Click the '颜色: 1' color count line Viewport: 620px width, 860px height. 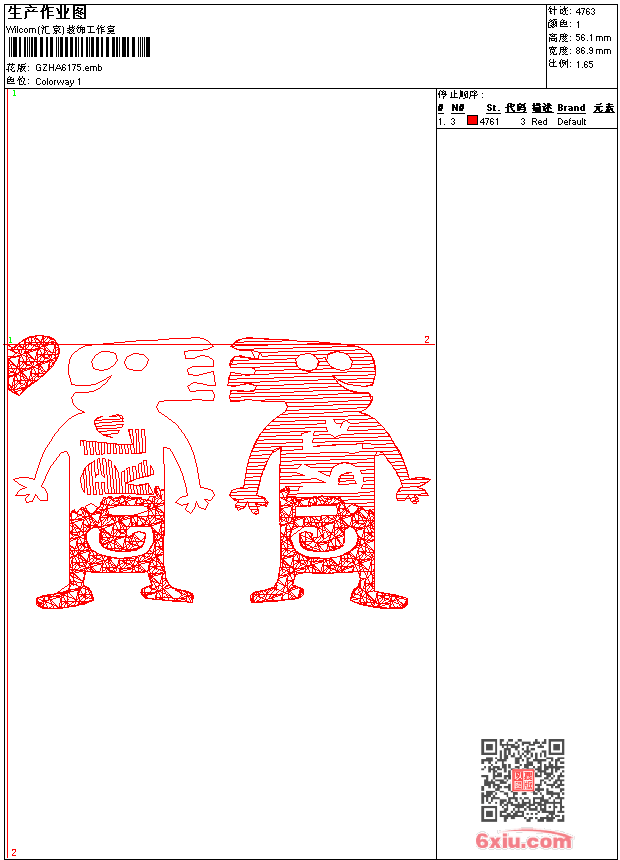point(564,25)
